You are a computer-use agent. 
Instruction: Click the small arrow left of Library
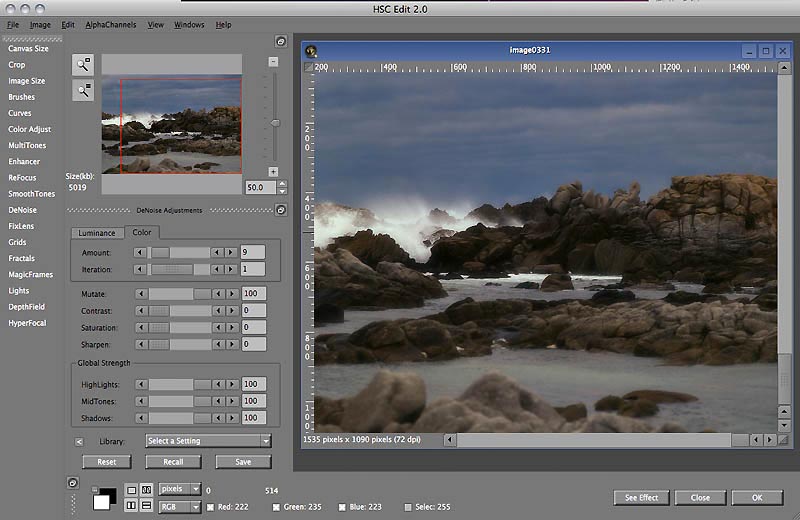(x=79, y=441)
